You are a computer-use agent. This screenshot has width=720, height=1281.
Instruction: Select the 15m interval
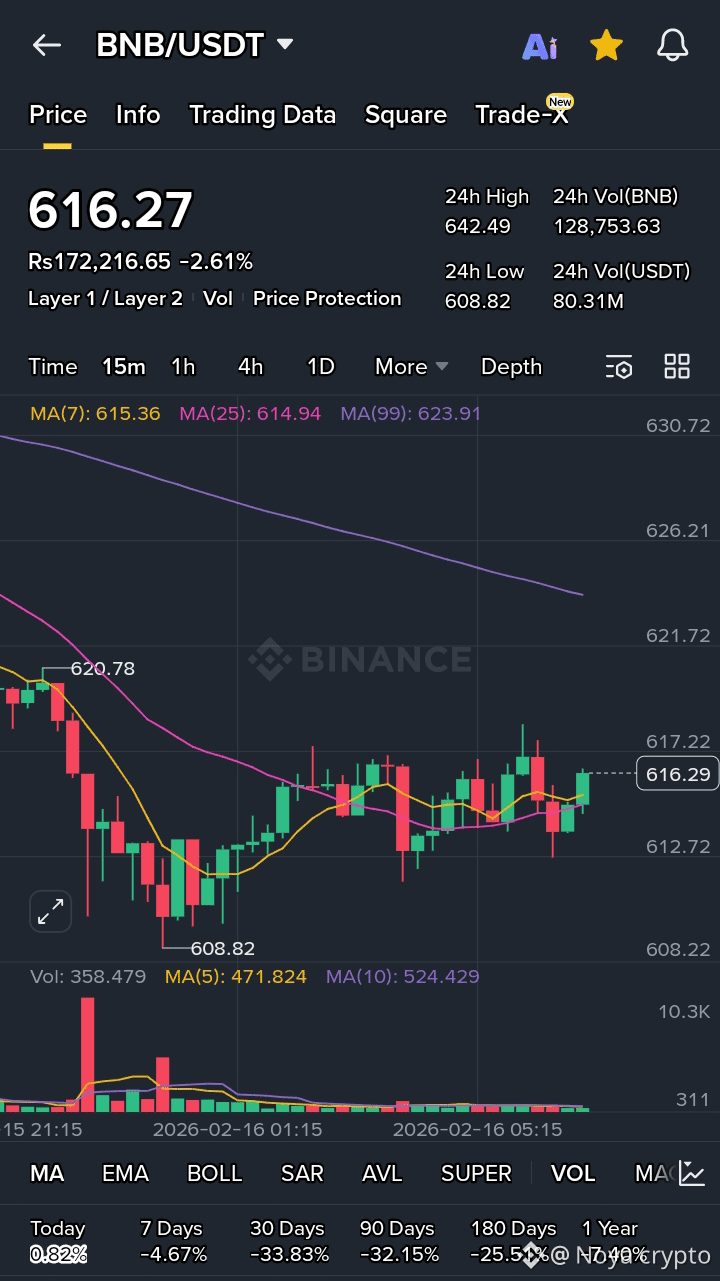coord(124,367)
